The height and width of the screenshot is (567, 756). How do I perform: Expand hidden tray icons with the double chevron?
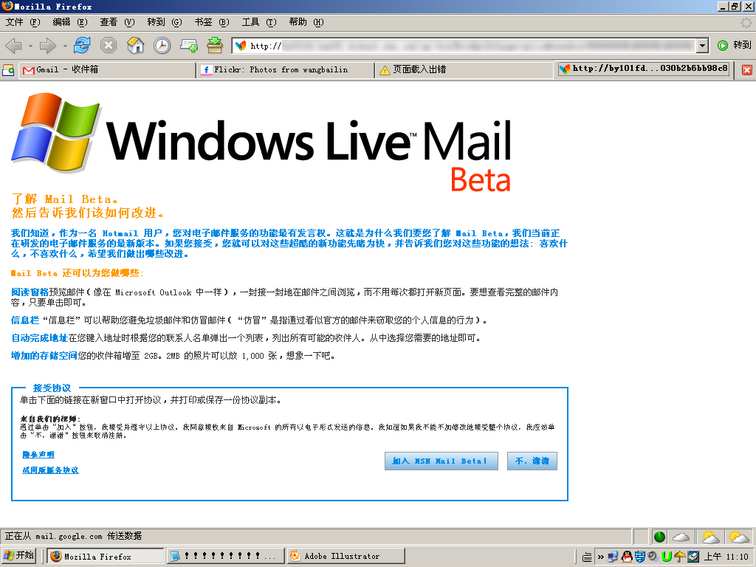(x=601, y=557)
